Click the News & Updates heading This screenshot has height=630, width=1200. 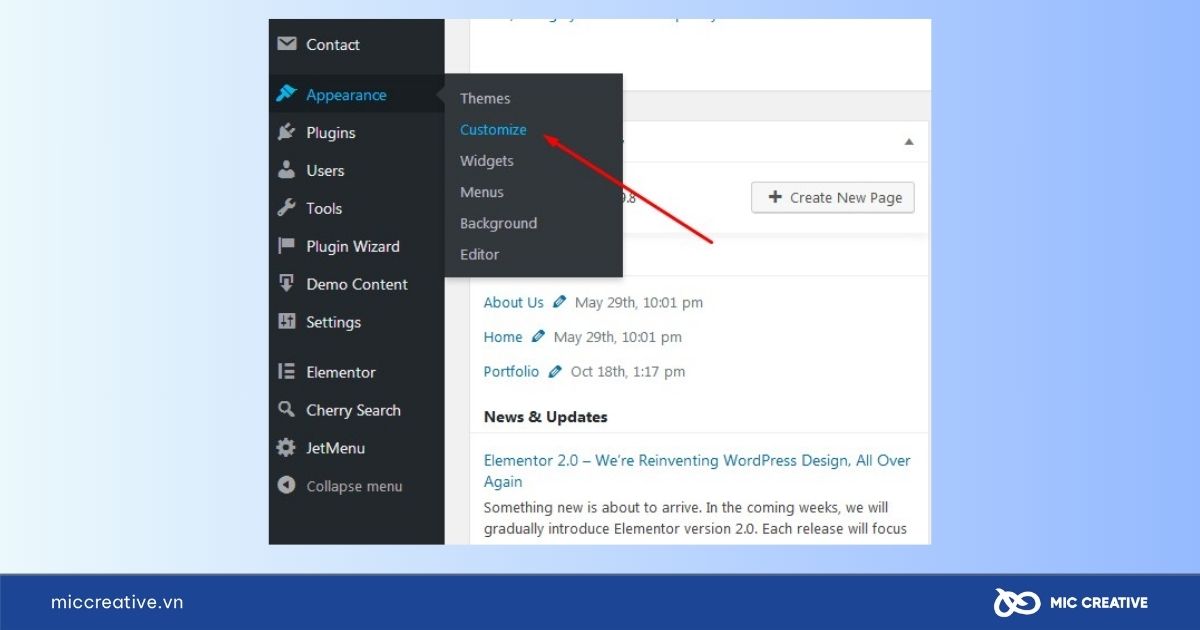546,417
